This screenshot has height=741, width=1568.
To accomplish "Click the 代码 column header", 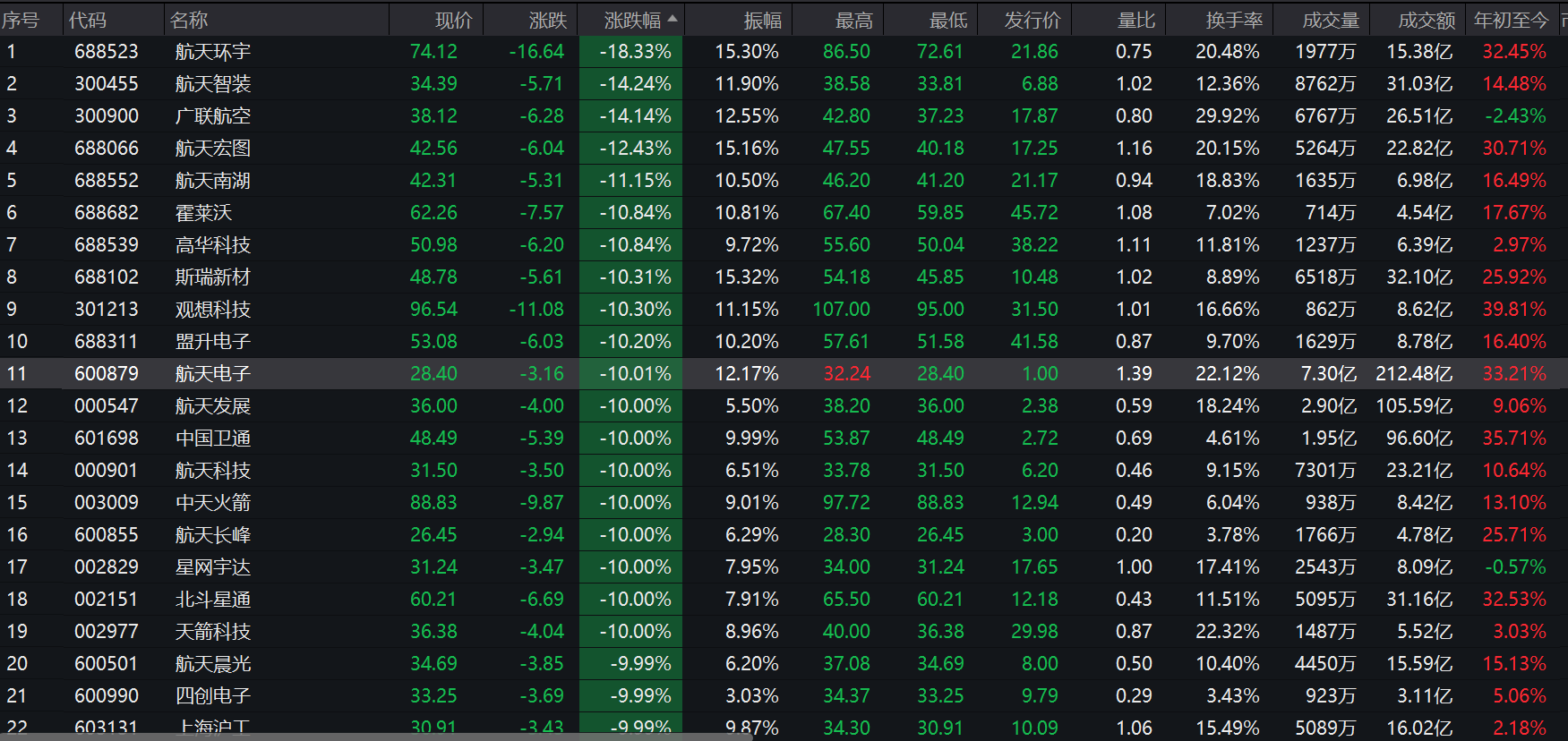I will [88, 20].
